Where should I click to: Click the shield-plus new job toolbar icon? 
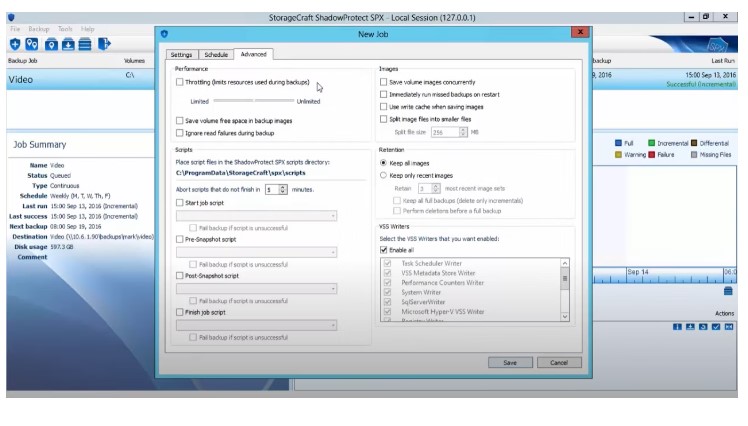[x=15, y=44]
